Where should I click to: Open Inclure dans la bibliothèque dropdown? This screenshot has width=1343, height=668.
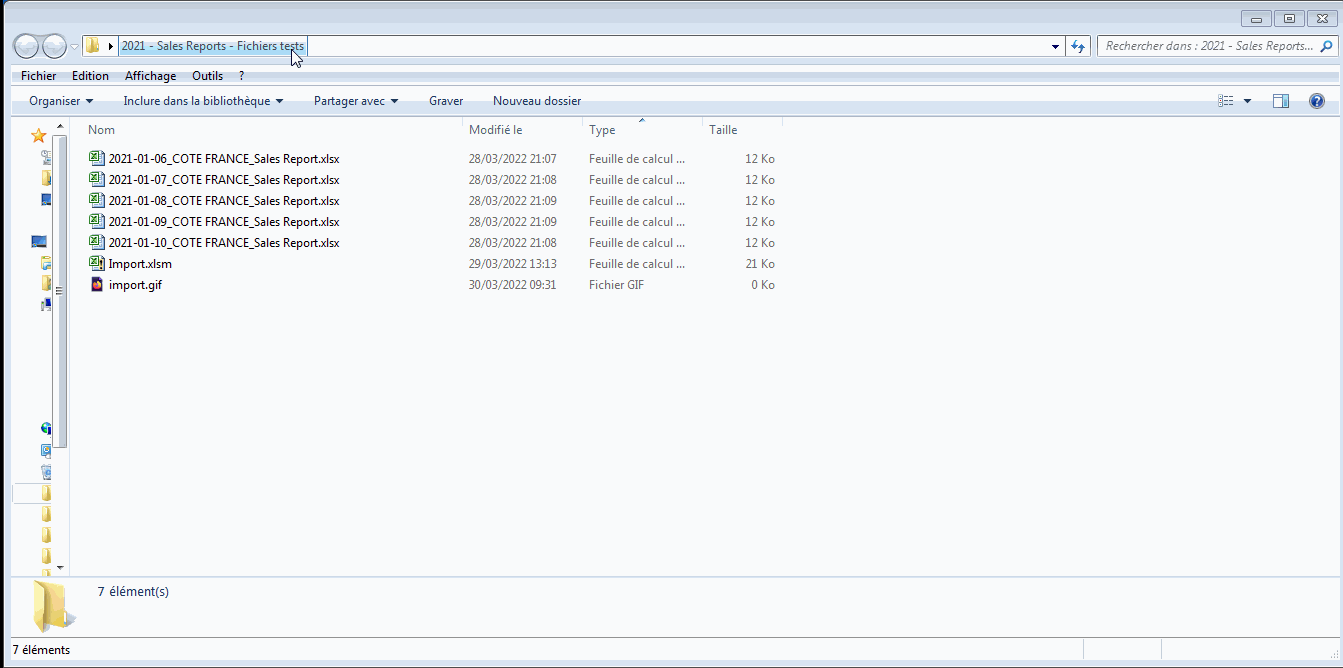(203, 101)
